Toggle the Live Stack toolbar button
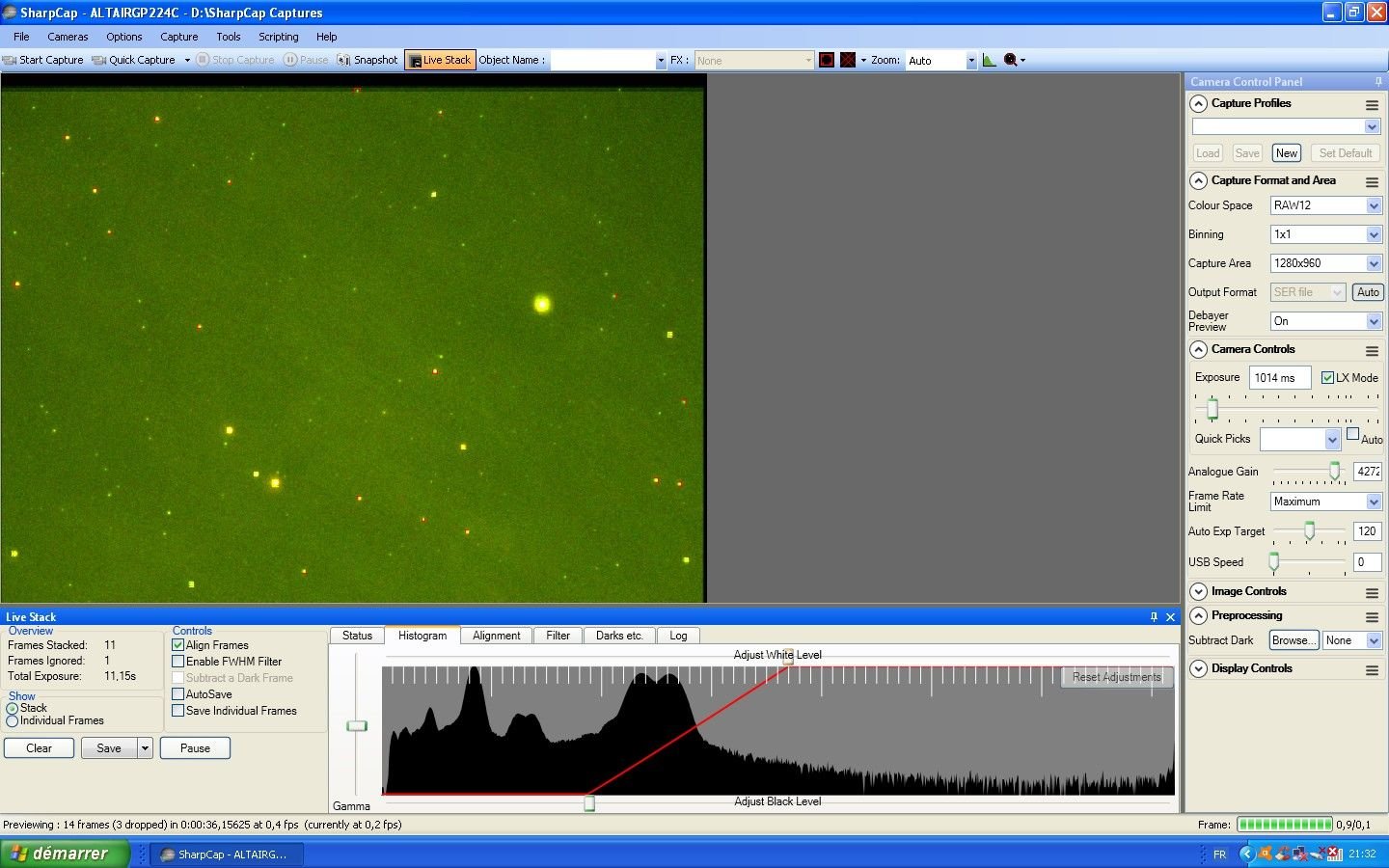This screenshot has width=1389, height=868. (x=440, y=60)
